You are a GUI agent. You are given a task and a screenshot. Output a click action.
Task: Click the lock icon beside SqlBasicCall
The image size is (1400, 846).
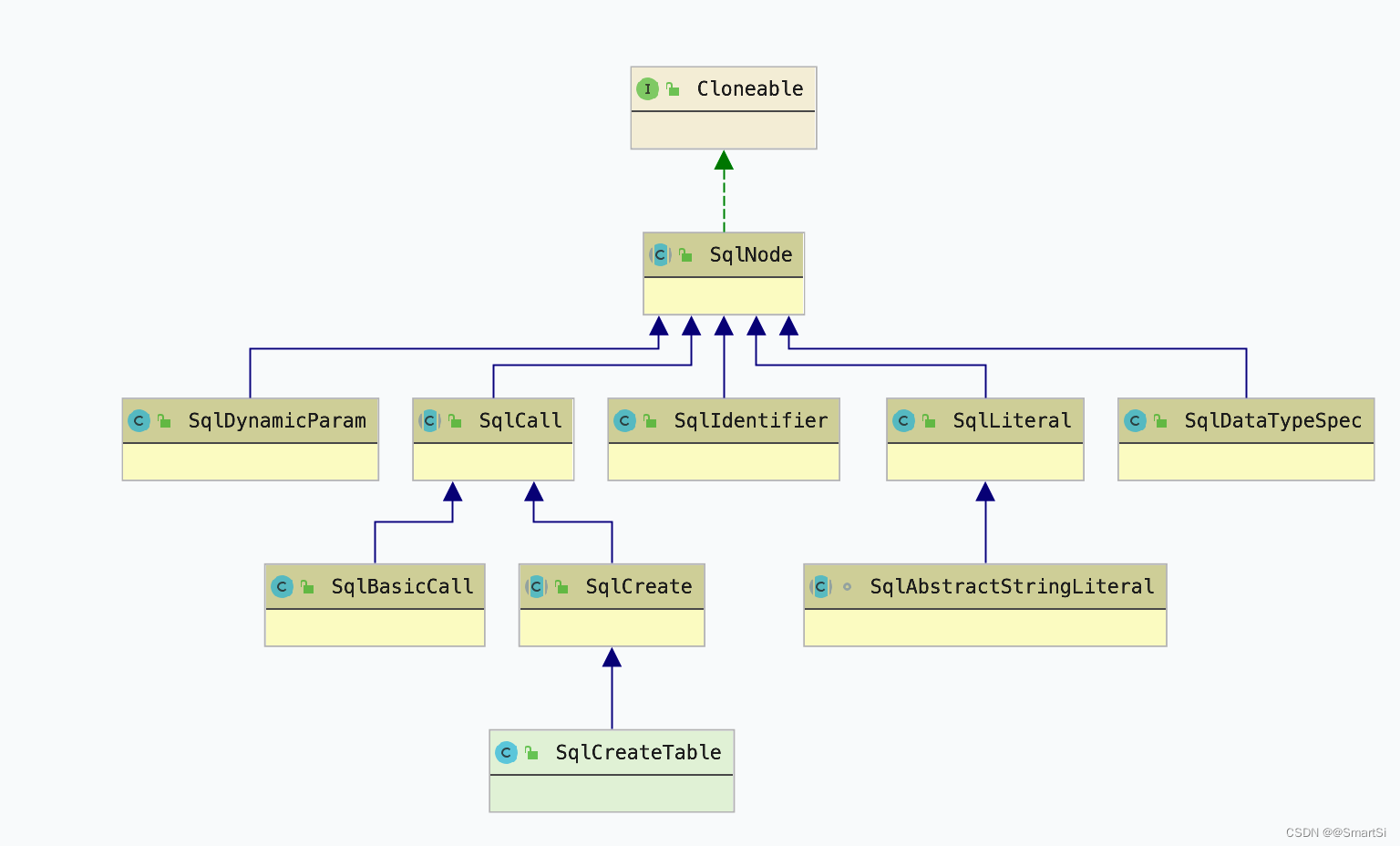(x=307, y=587)
